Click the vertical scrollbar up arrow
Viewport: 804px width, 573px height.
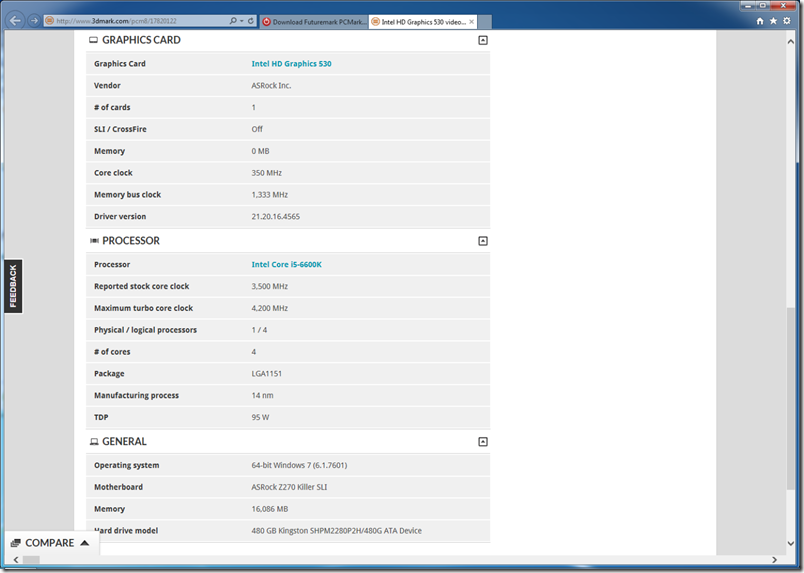coord(790,42)
